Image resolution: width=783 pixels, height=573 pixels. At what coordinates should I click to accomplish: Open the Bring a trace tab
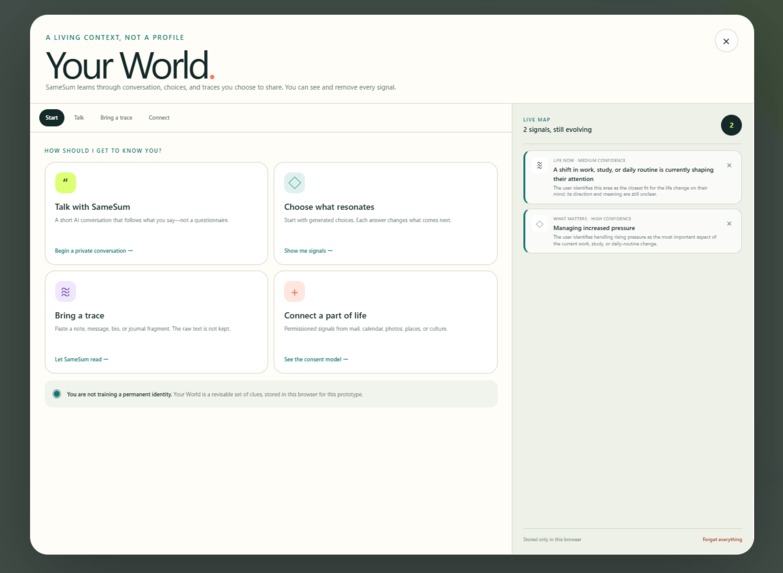point(116,118)
